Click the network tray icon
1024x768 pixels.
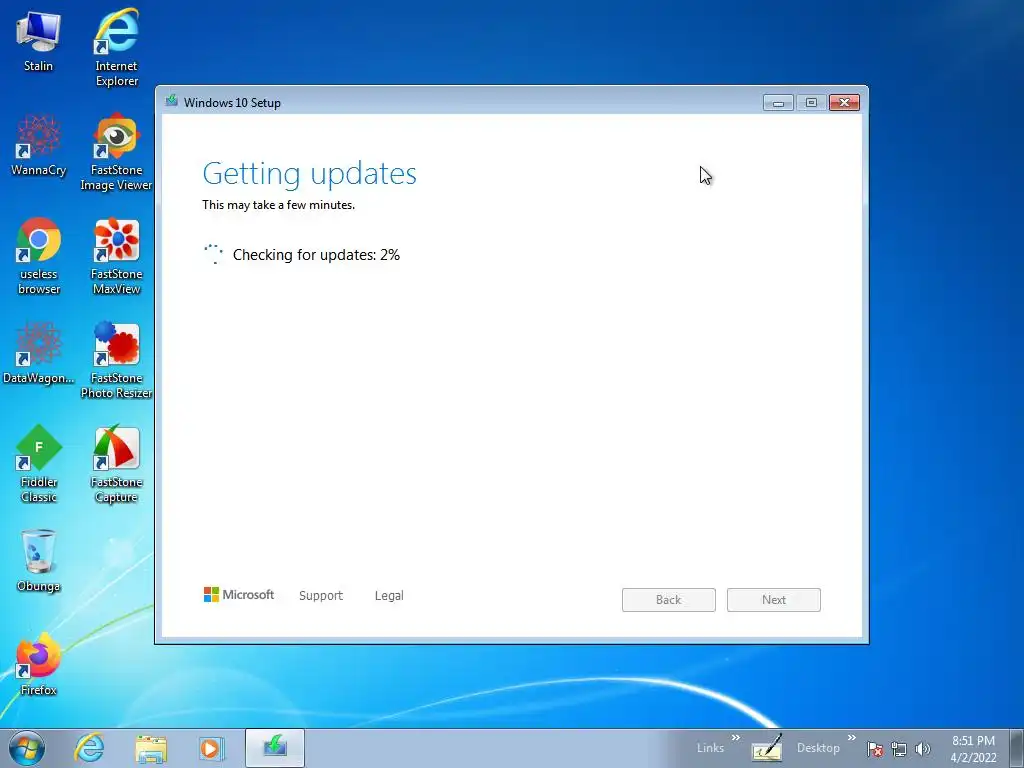(x=899, y=749)
